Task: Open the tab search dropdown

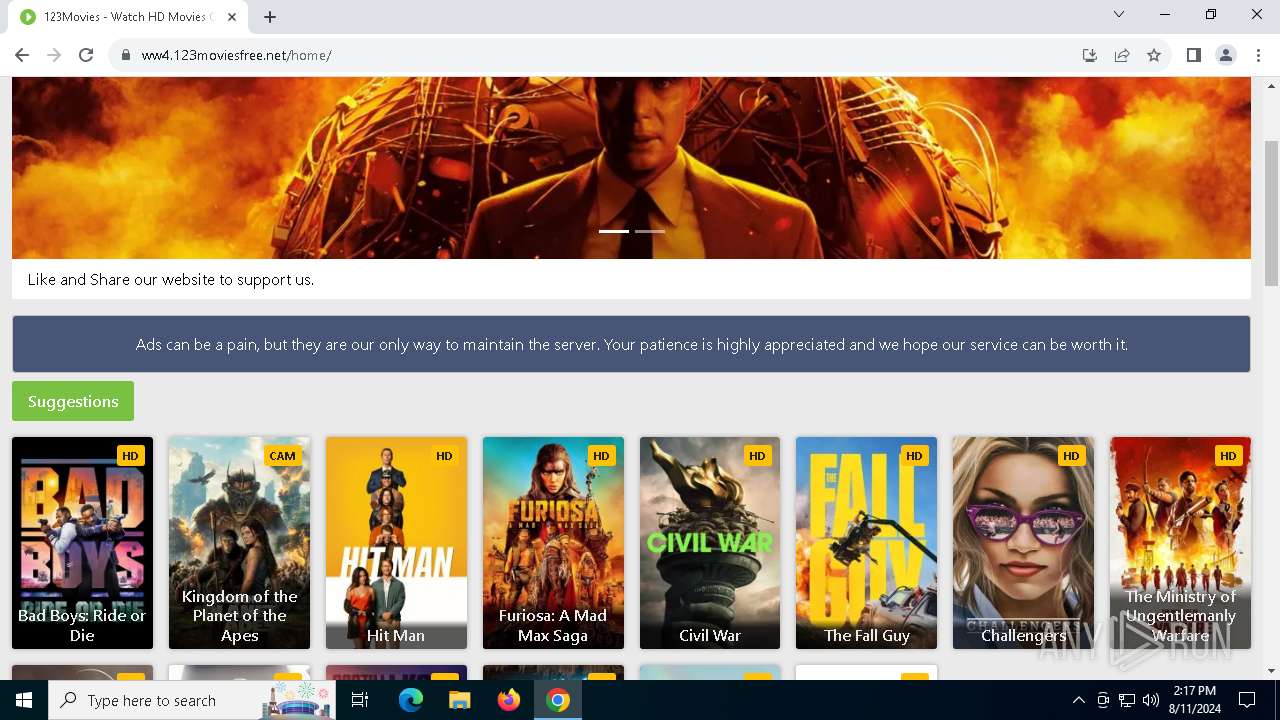Action: pyautogui.click(x=1119, y=14)
